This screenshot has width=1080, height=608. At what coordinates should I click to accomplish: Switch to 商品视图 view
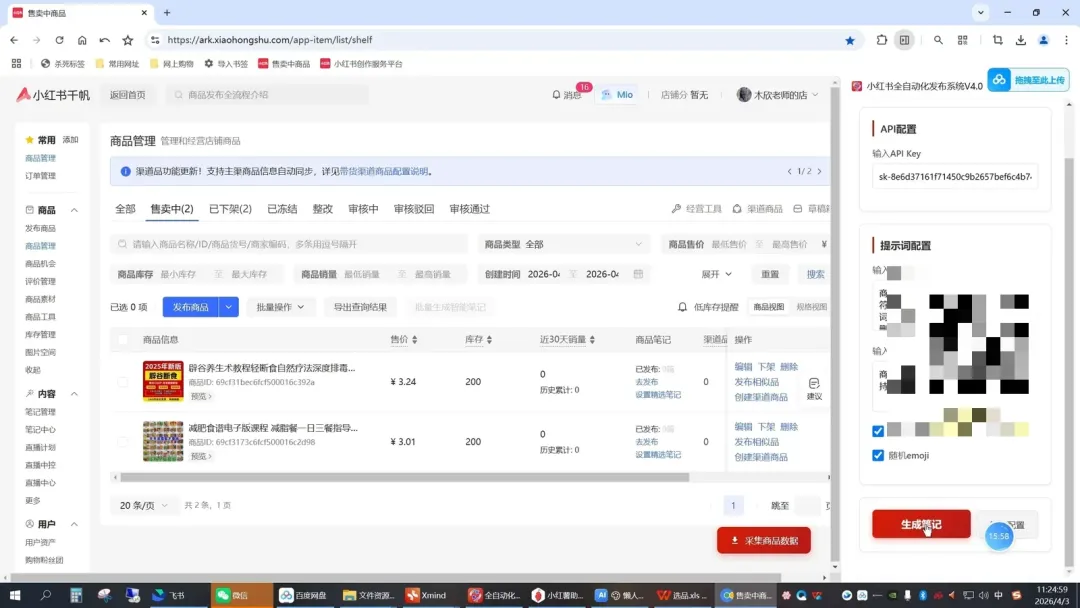[769, 307]
